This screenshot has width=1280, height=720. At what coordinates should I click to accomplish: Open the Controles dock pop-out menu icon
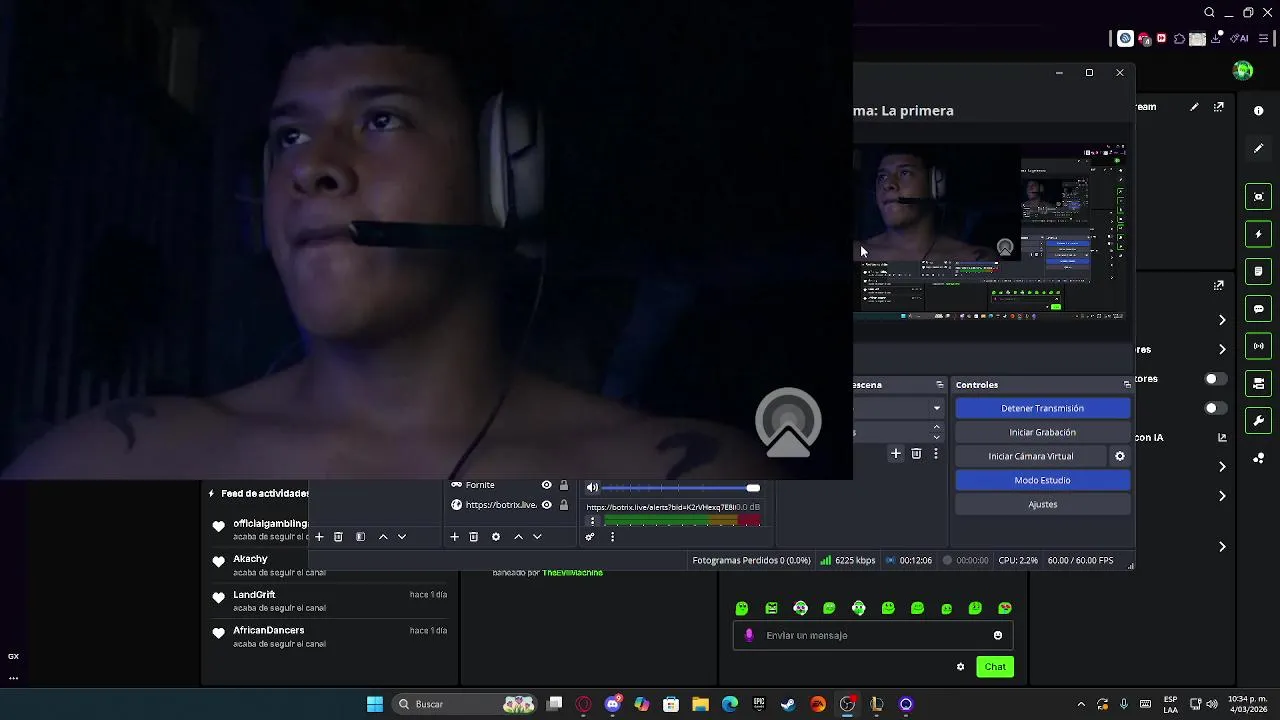pos(1127,385)
